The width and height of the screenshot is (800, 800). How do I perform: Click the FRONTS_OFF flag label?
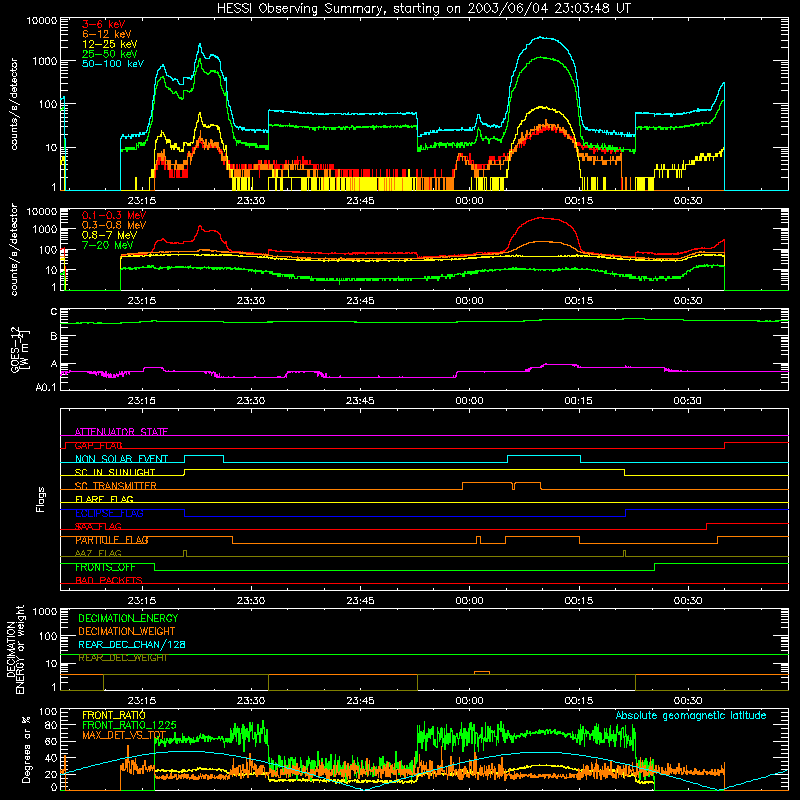coord(105,567)
